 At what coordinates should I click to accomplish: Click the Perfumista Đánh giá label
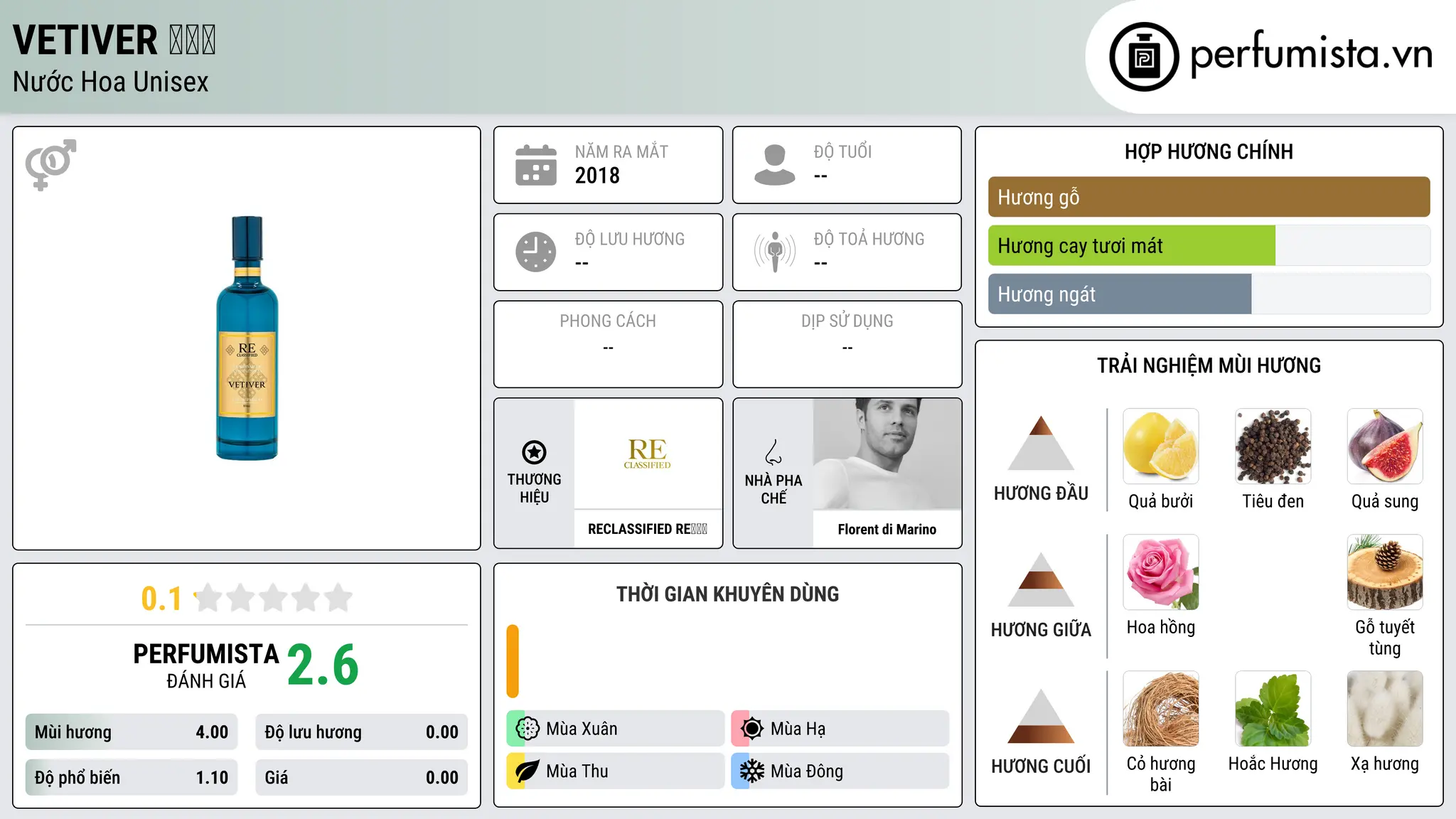tap(206, 665)
